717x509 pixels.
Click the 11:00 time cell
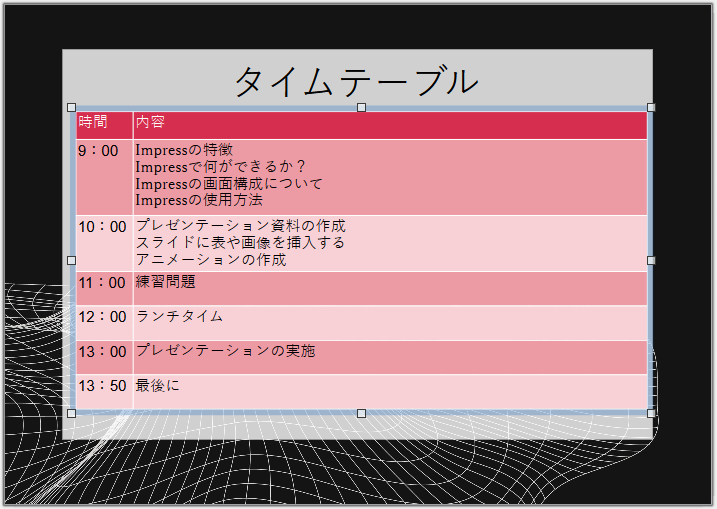click(x=104, y=288)
